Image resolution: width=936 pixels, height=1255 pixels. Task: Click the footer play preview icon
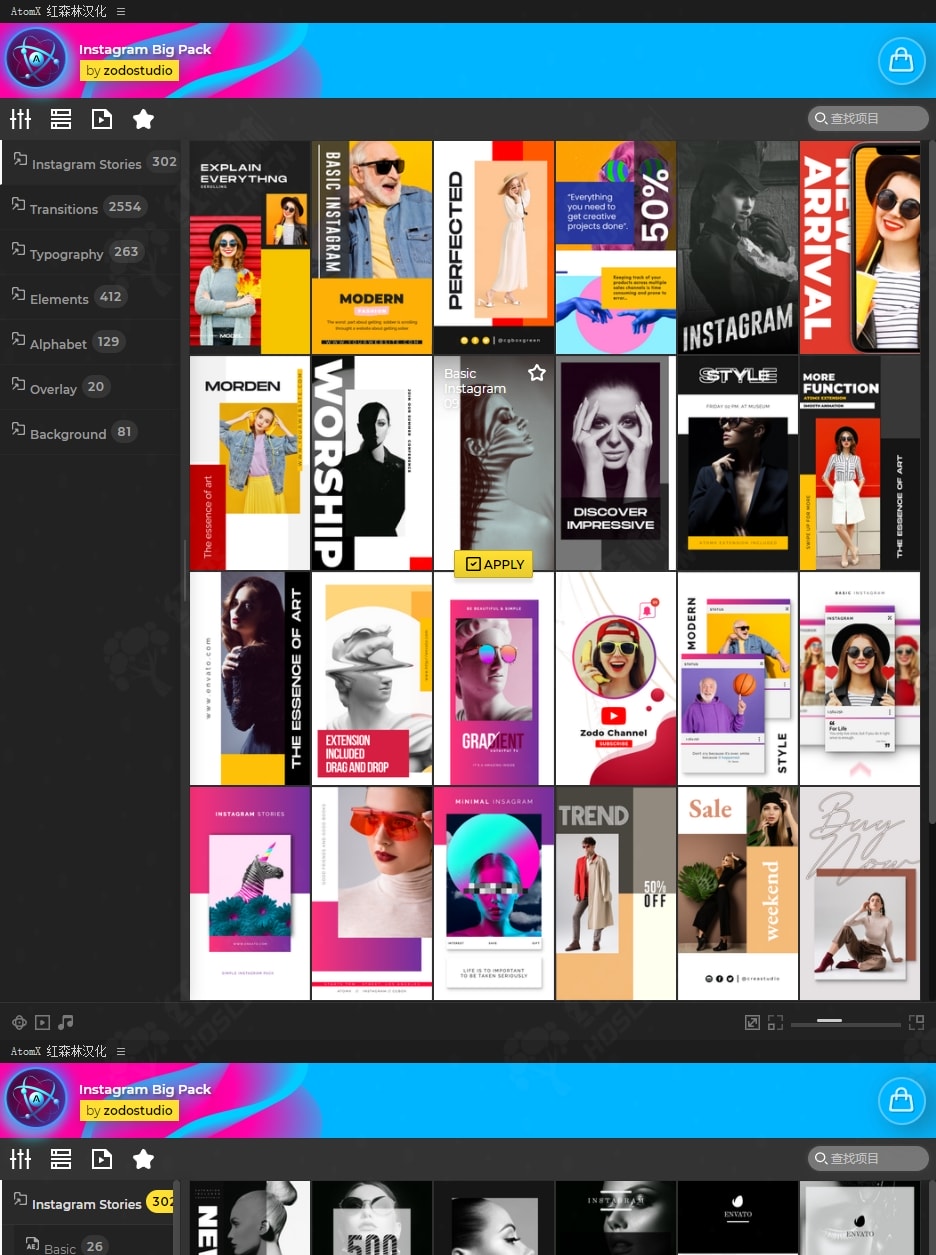pos(42,1022)
